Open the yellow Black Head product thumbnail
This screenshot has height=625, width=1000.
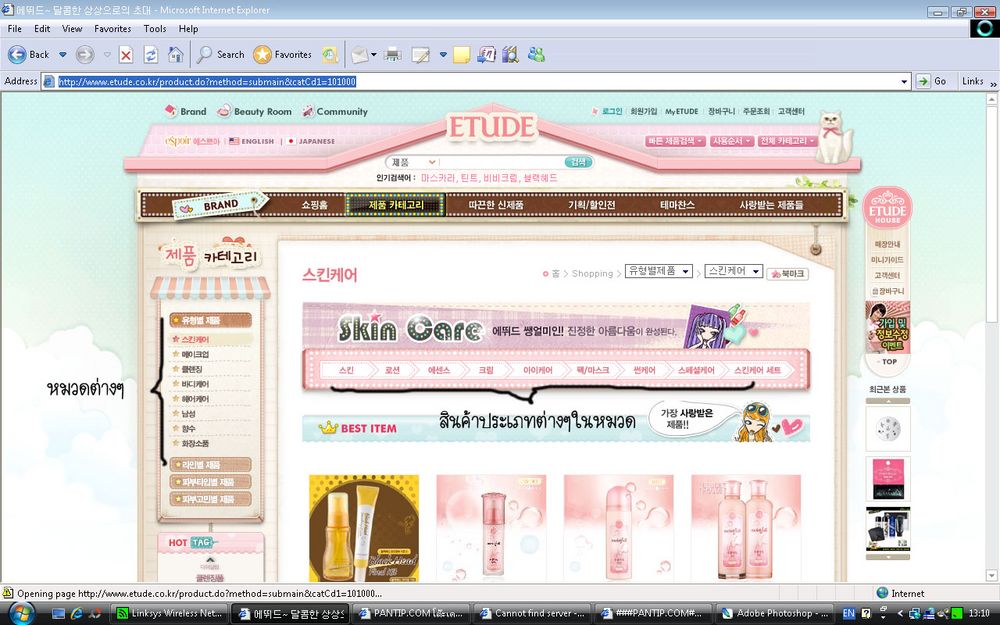(364, 528)
